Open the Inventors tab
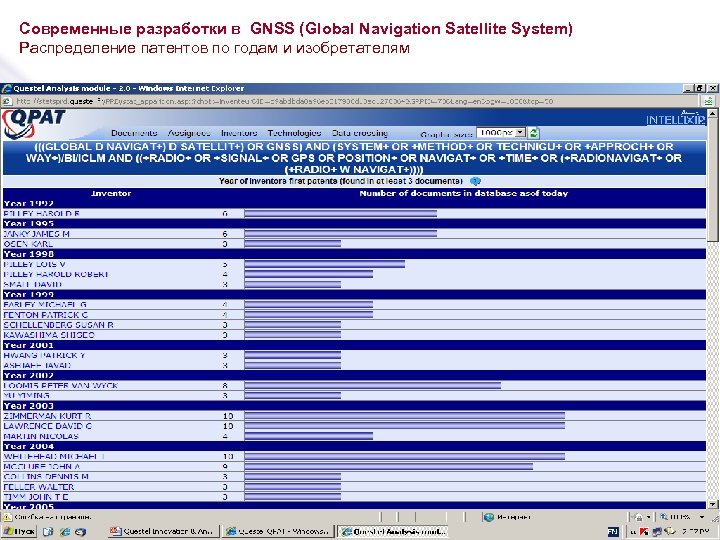This screenshot has height=540, width=720. (x=239, y=133)
